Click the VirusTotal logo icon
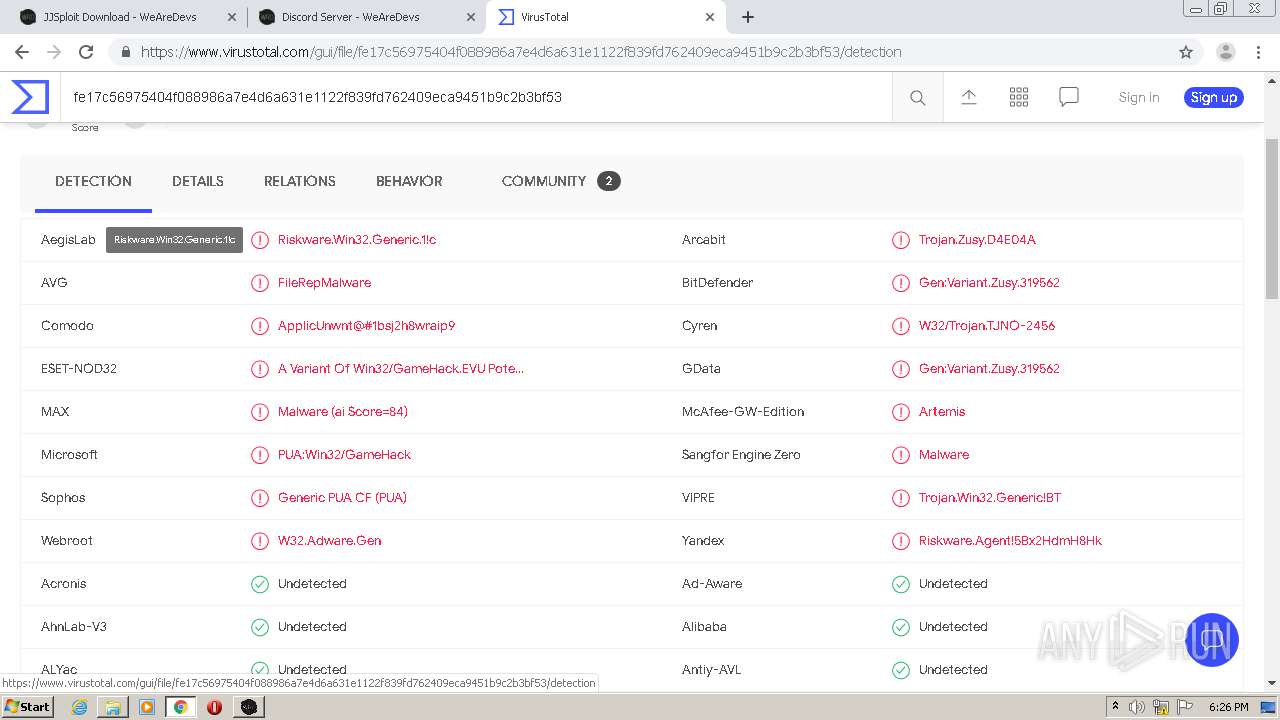Image resolution: width=1280 pixels, height=720 pixels. (x=30, y=97)
